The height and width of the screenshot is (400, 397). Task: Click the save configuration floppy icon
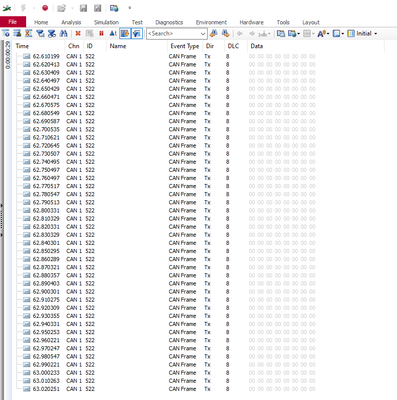[83, 8]
